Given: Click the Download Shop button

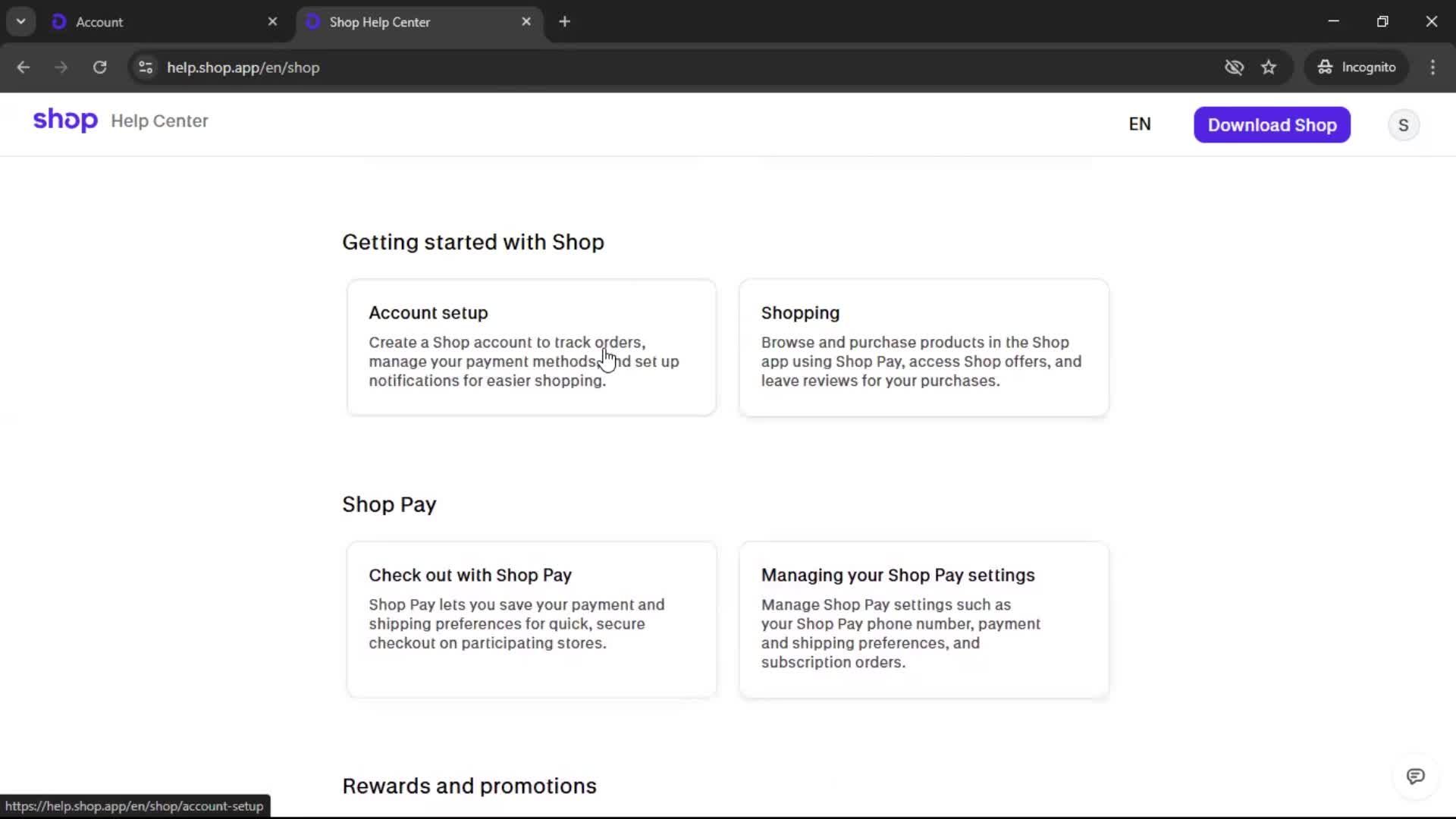Looking at the screenshot, I should click(1272, 125).
